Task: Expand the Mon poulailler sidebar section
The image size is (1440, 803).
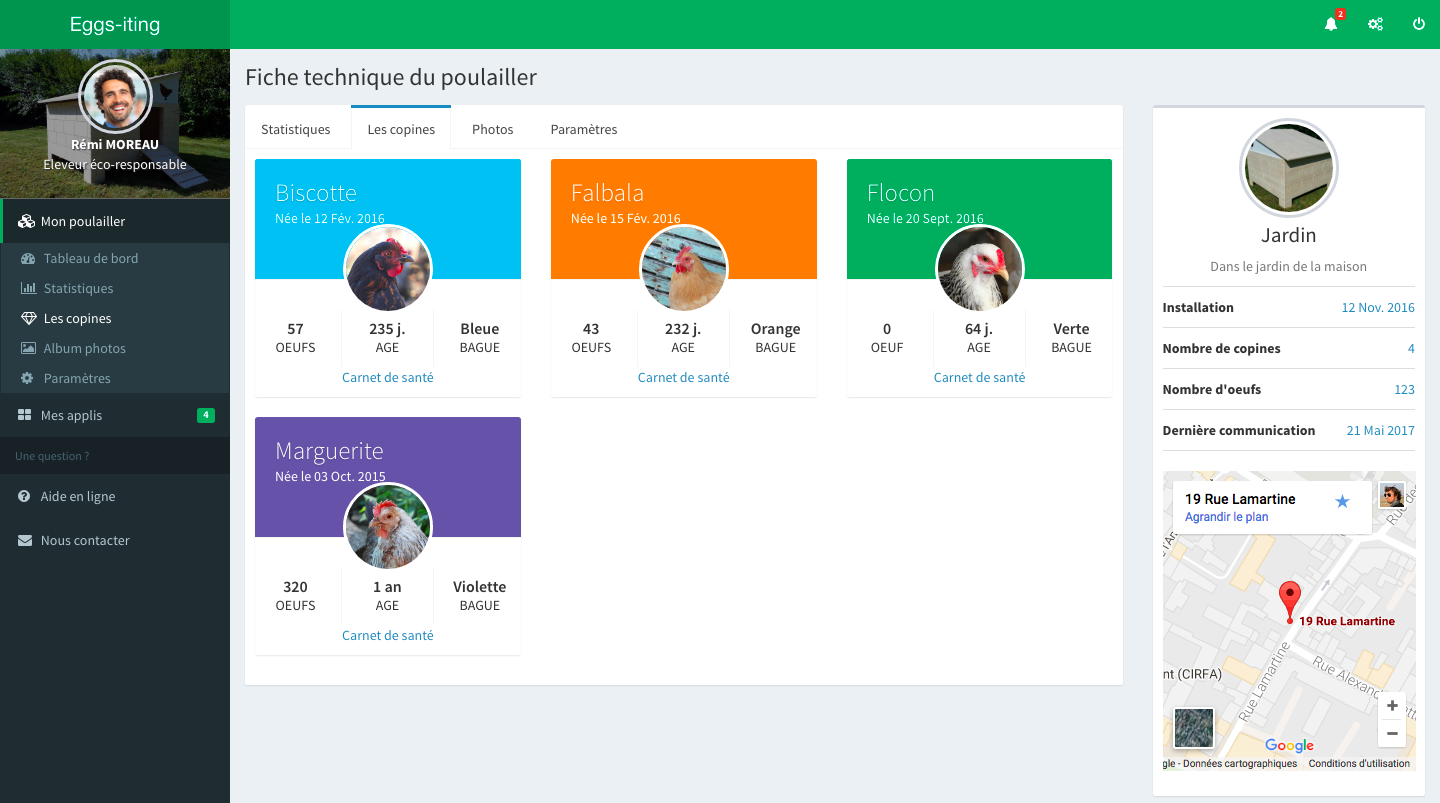Action: (82, 221)
